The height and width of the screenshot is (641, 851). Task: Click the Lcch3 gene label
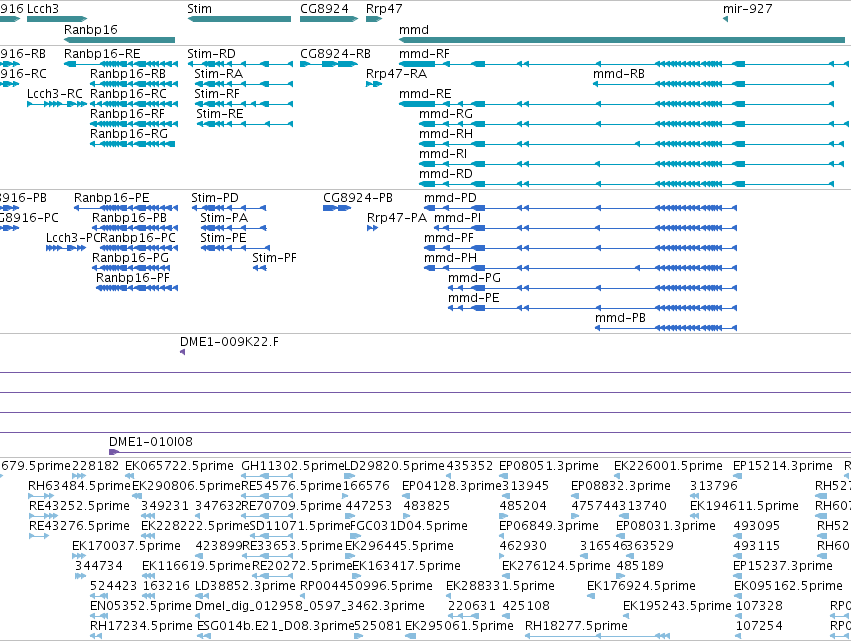(x=43, y=9)
